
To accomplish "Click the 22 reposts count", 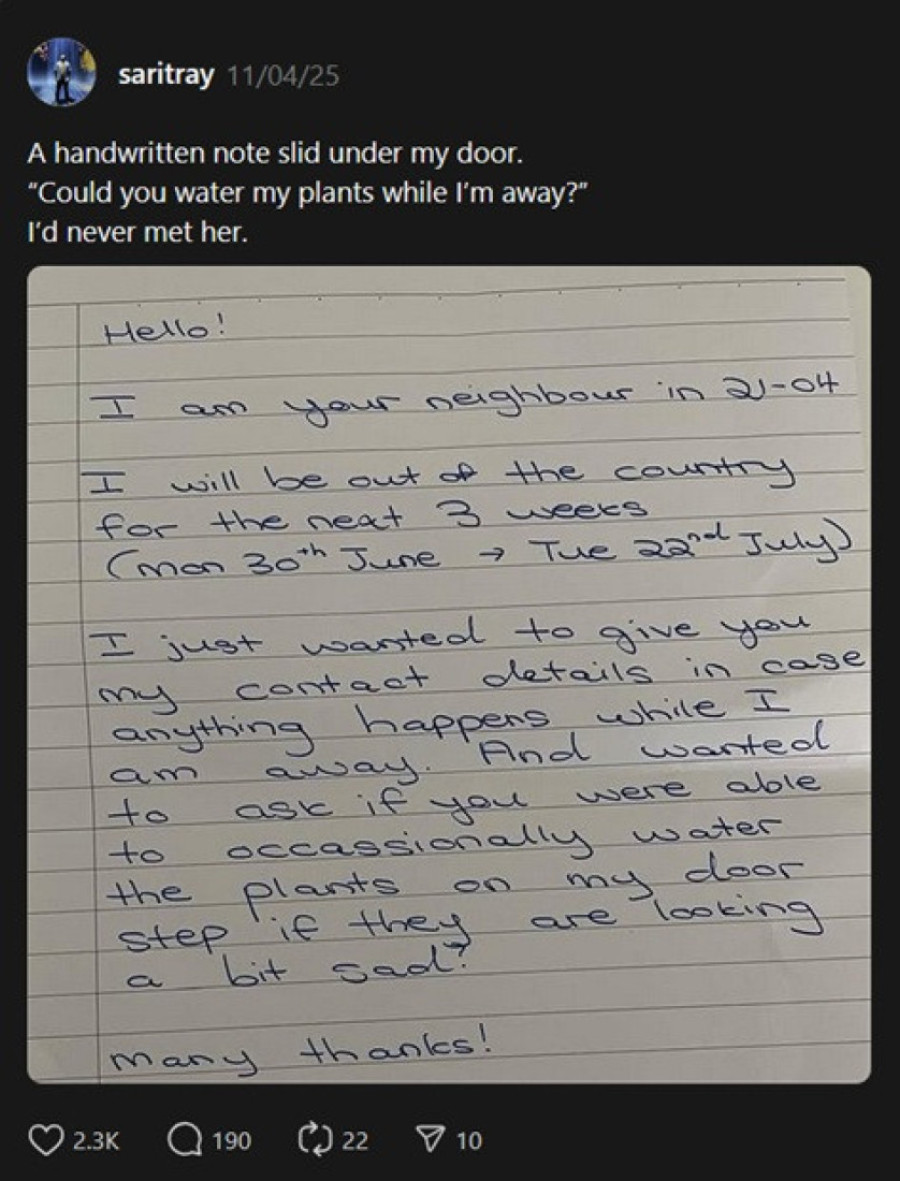I will click(x=355, y=1140).
